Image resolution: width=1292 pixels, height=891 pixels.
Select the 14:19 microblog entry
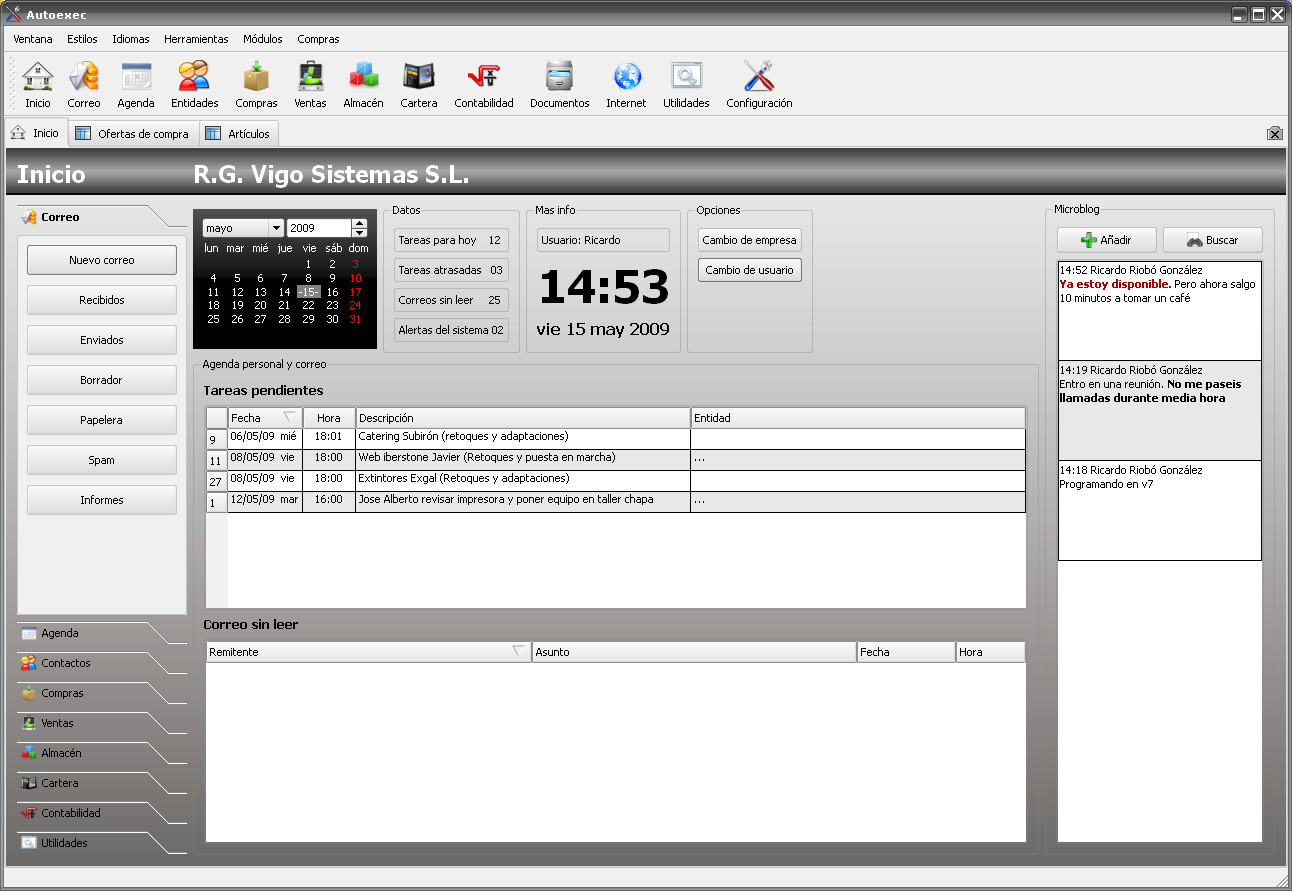[1160, 411]
